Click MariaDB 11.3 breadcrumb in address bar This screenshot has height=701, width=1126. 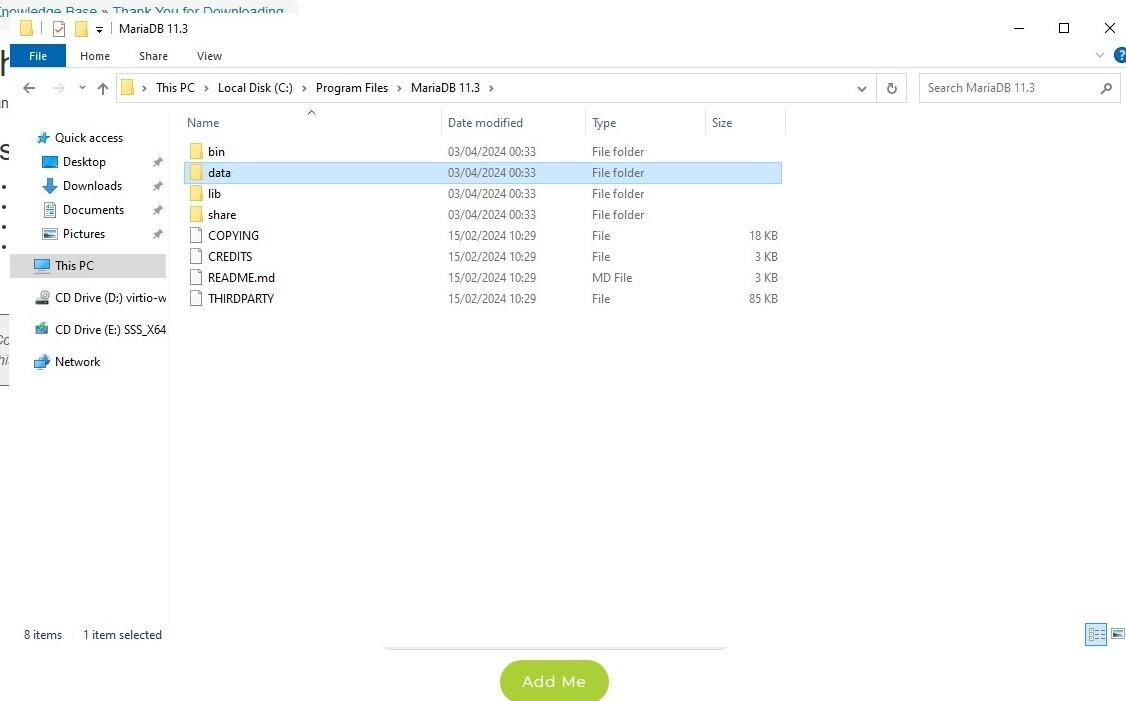click(x=445, y=88)
